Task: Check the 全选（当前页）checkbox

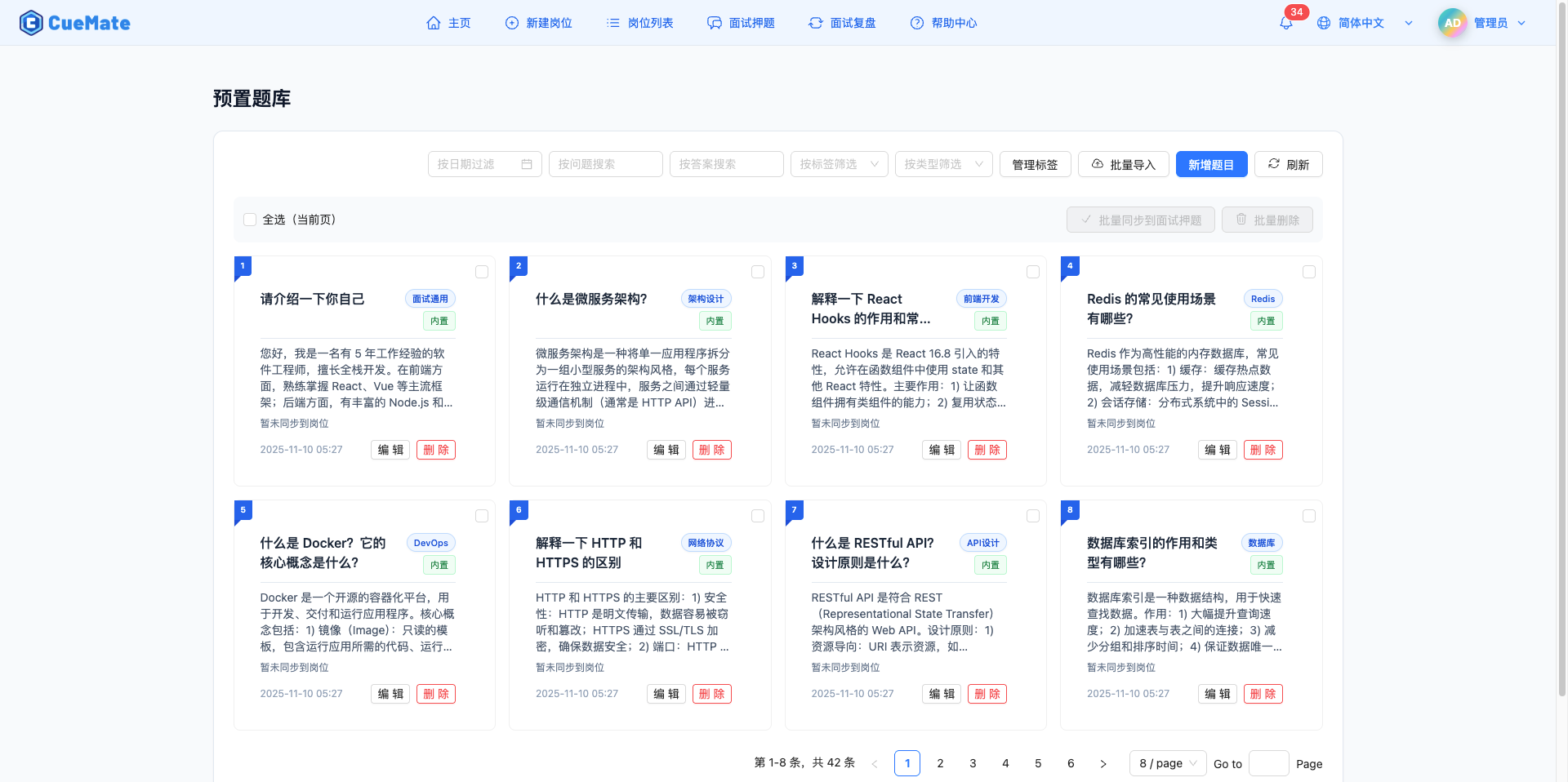Action: pyautogui.click(x=250, y=219)
